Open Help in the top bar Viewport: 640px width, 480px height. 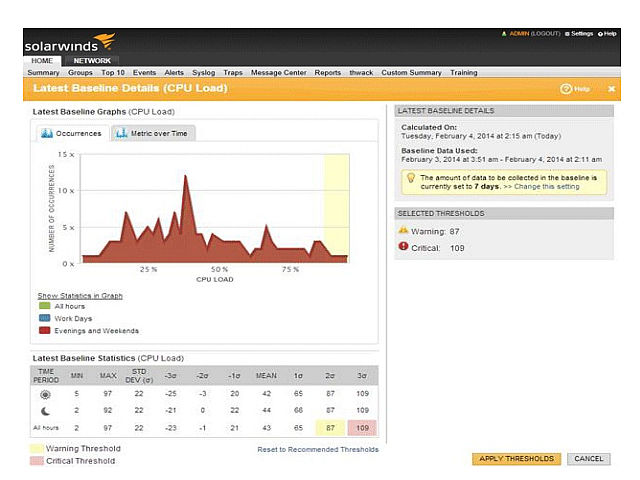pyautogui.click(x=607, y=33)
